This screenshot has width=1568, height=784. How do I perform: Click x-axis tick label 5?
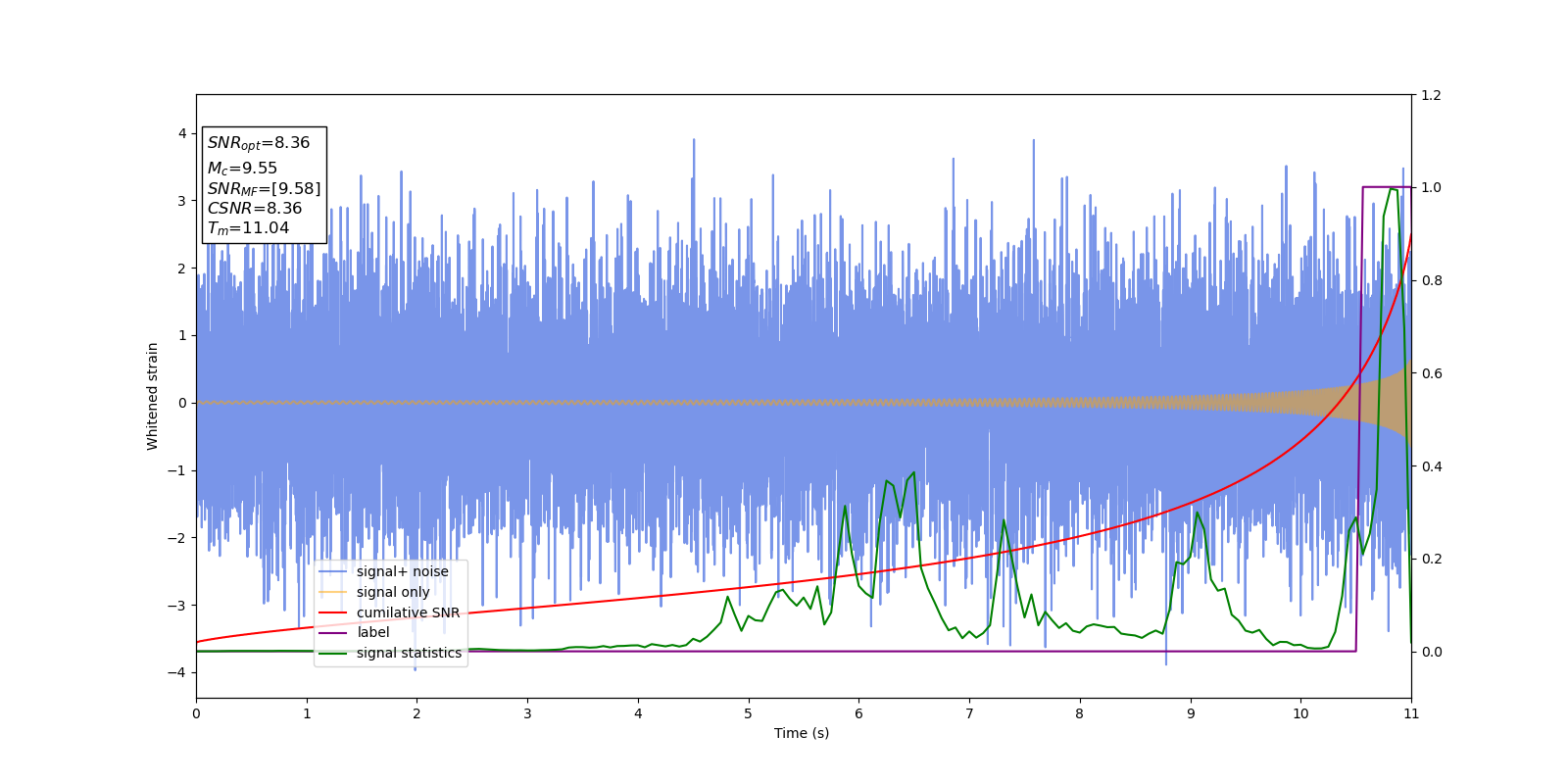click(x=749, y=713)
